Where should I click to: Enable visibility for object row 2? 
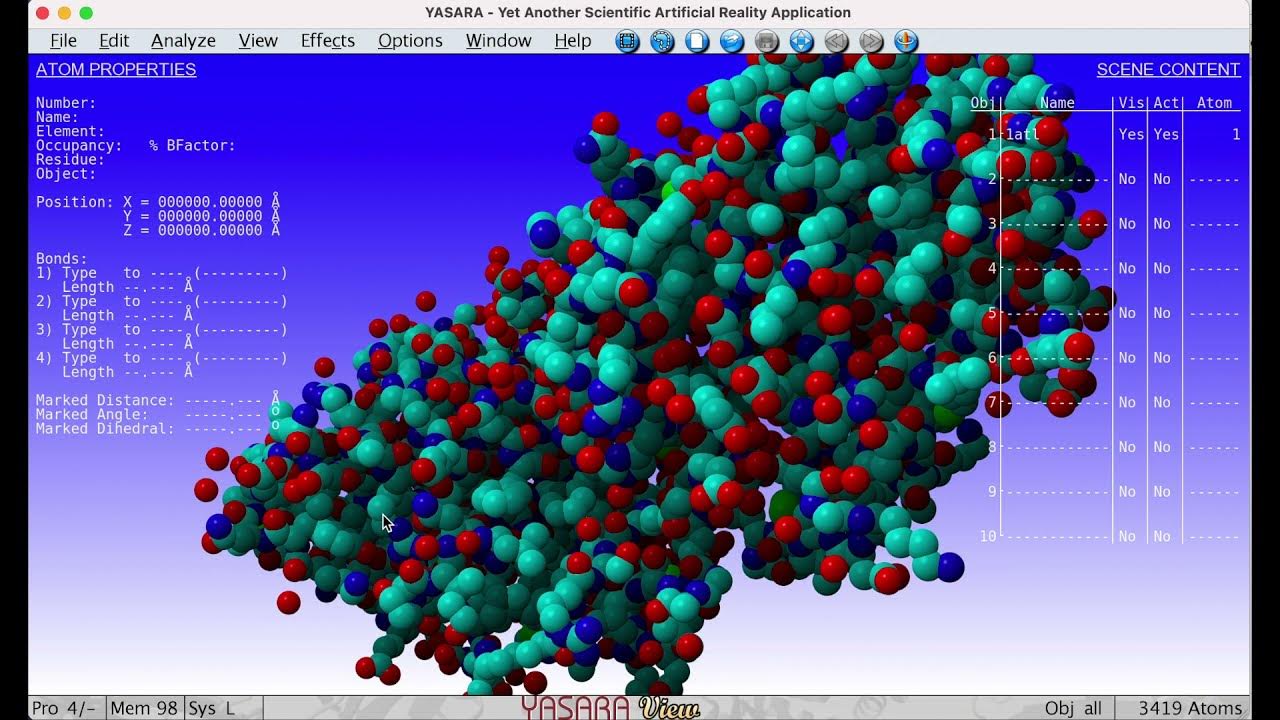coord(1127,179)
